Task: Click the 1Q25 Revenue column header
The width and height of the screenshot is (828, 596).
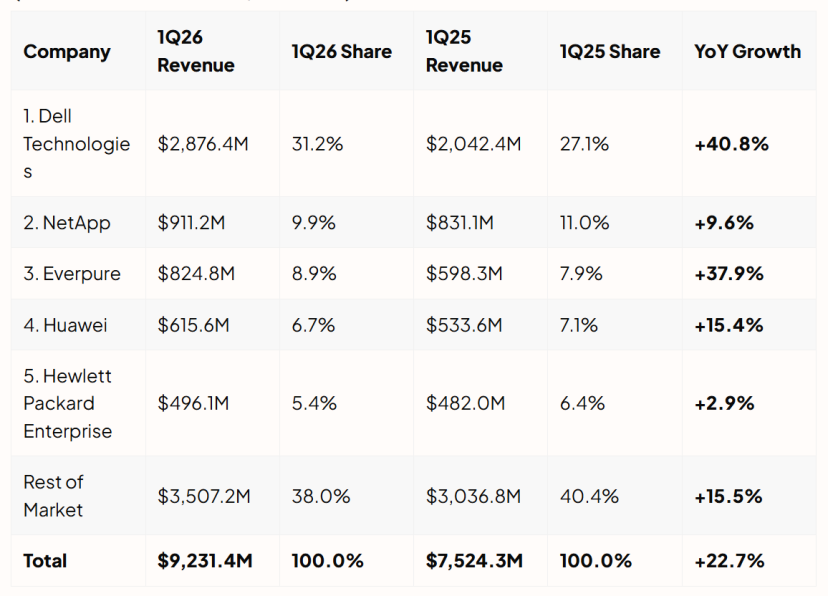Action: tap(464, 51)
